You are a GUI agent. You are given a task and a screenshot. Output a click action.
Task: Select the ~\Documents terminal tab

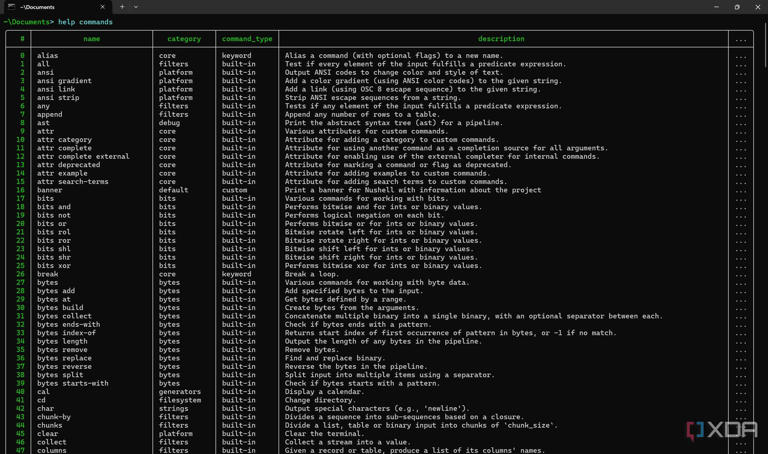[x=57, y=7]
